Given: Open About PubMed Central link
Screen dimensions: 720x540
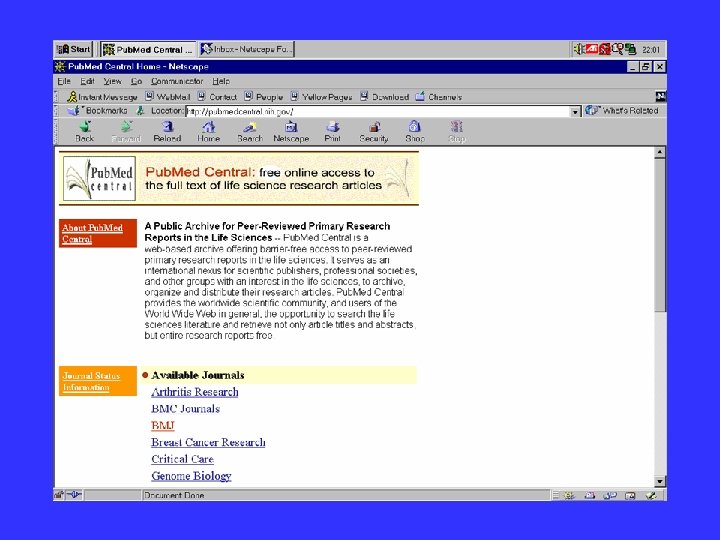Looking at the screenshot, I should [92, 233].
